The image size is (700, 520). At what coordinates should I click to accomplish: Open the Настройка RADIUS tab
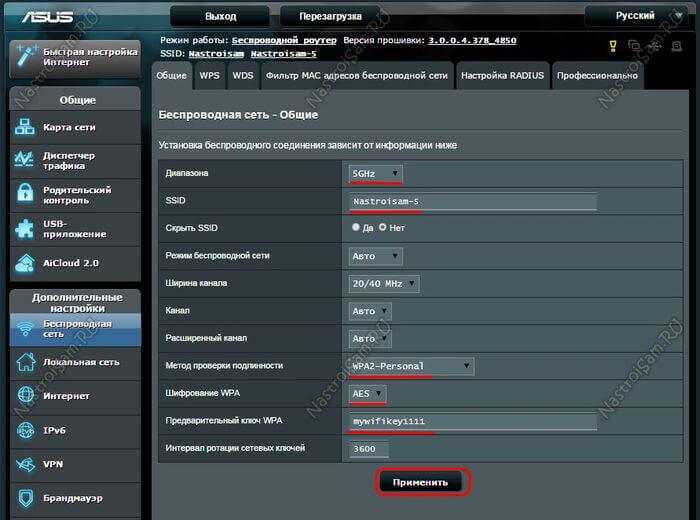(x=502, y=75)
